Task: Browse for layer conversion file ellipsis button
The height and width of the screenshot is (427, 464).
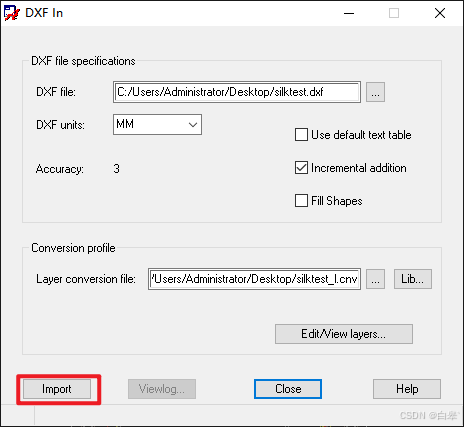Action: click(x=375, y=279)
